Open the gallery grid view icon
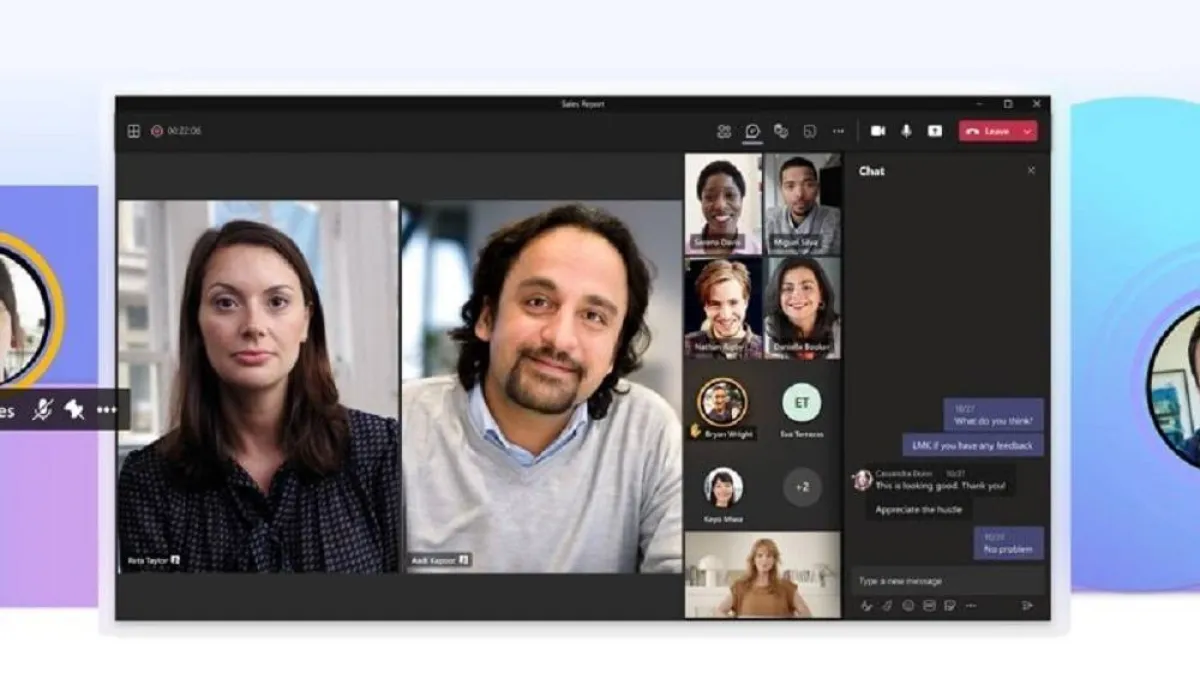Image resolution: width=1200 pixels, height=673 pixels. (x=133, y=131)
